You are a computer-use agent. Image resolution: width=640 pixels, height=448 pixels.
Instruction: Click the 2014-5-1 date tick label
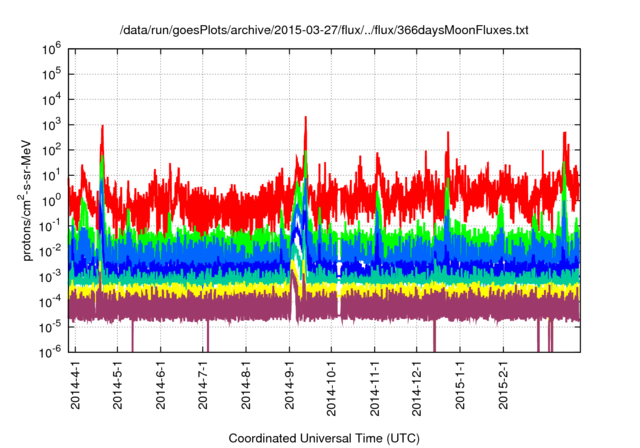pyautogui.click(x=118, y=384)
